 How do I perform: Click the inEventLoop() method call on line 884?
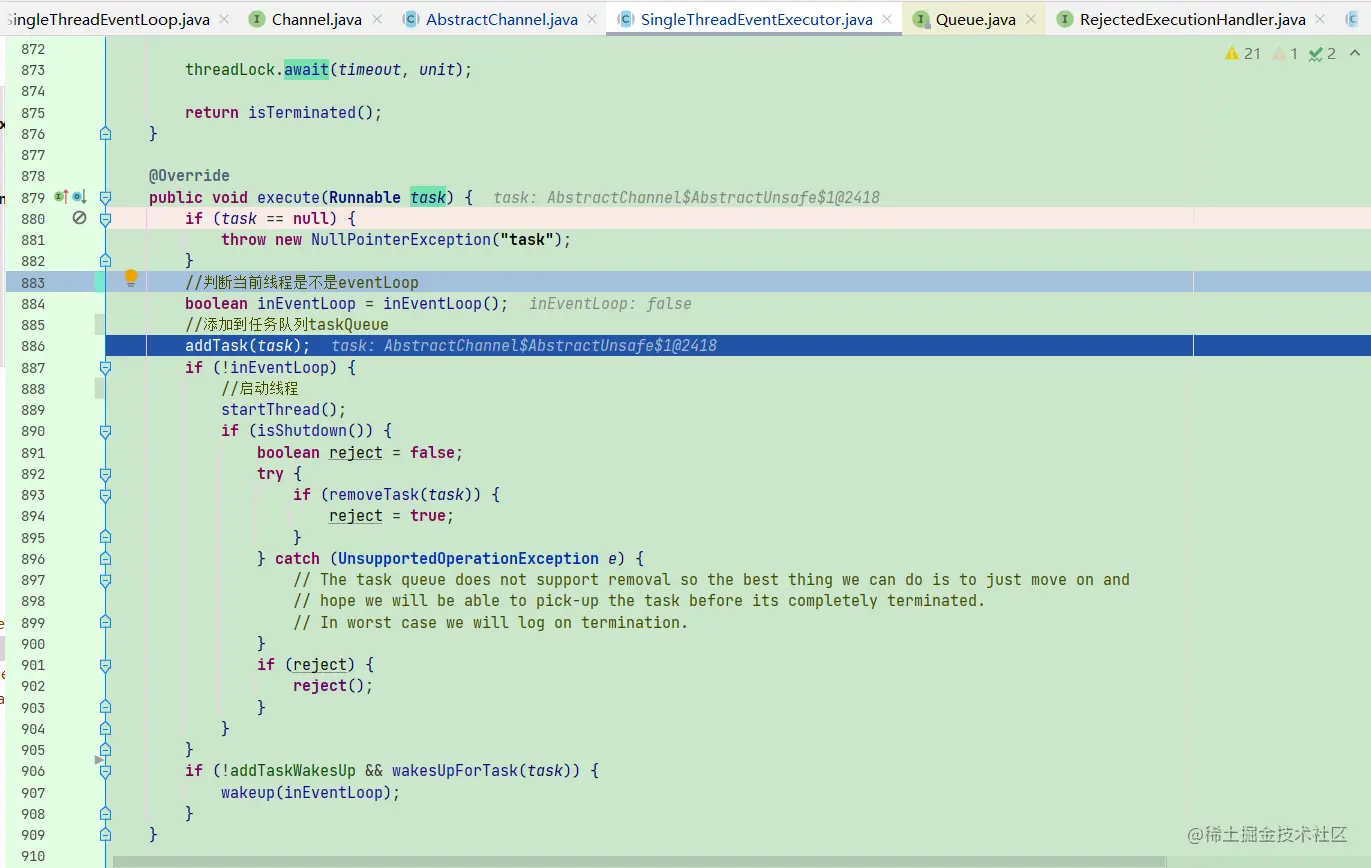tap(441, 304)
